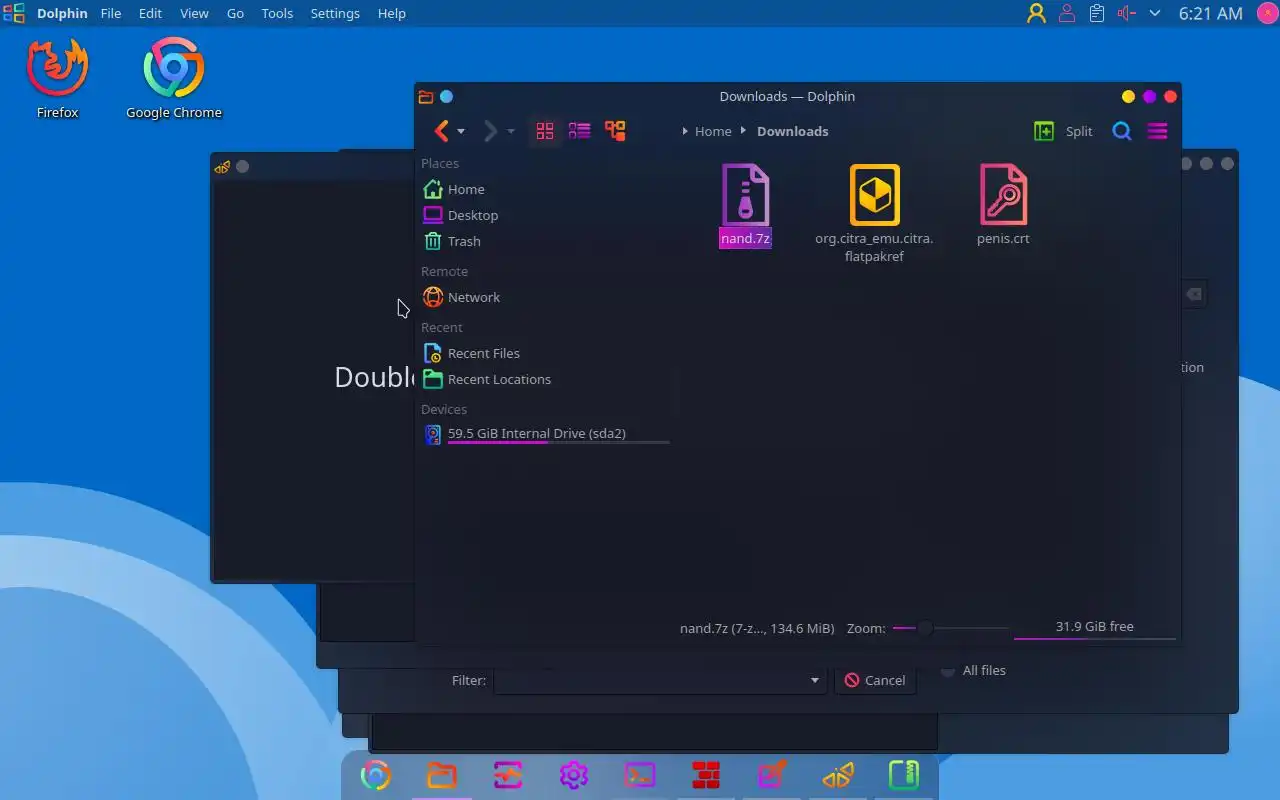The image size is (1280, 800).
Task: Open the Help menu
Action: coord(392,13)
